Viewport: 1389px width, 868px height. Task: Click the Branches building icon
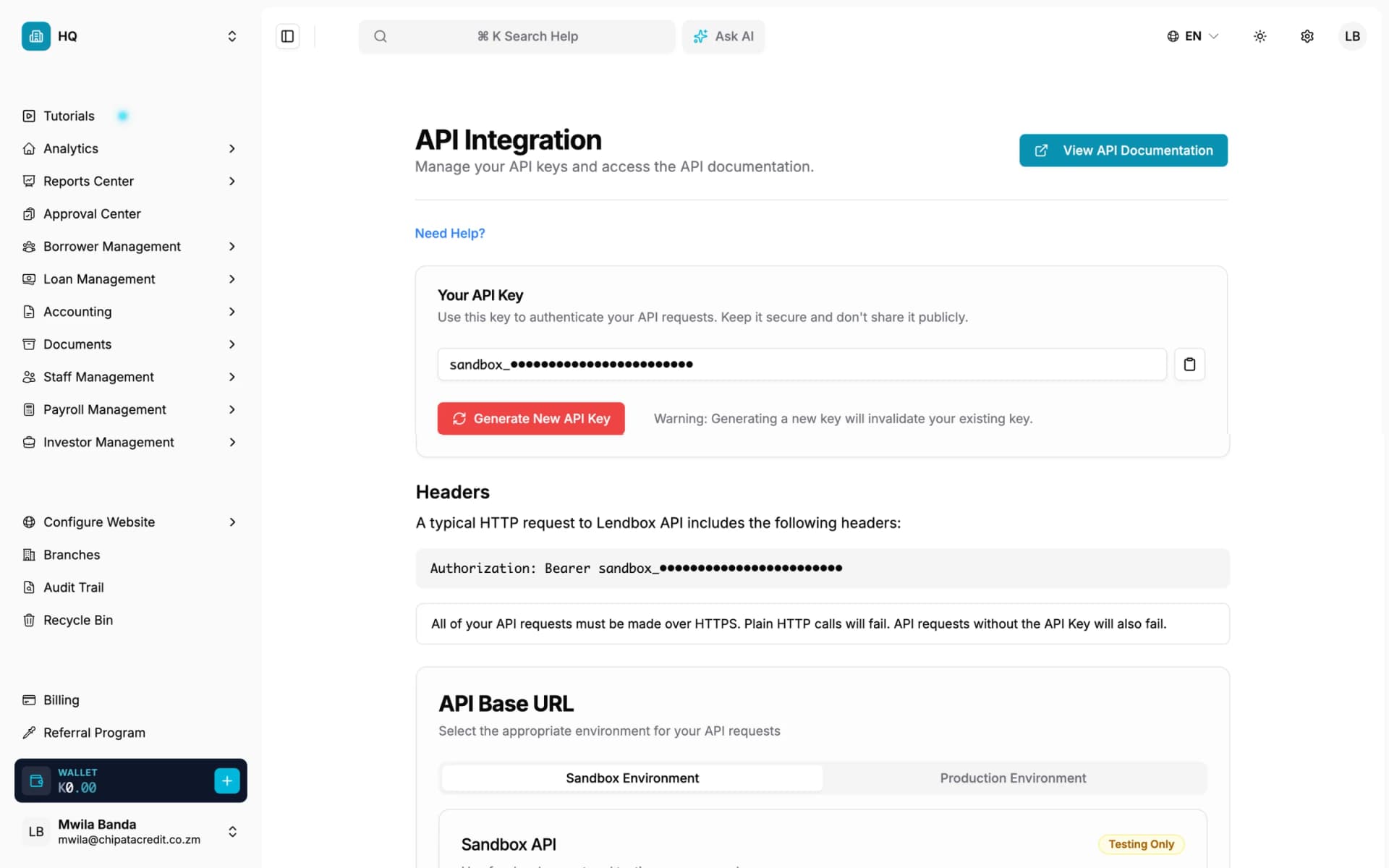tap(29, 555)
